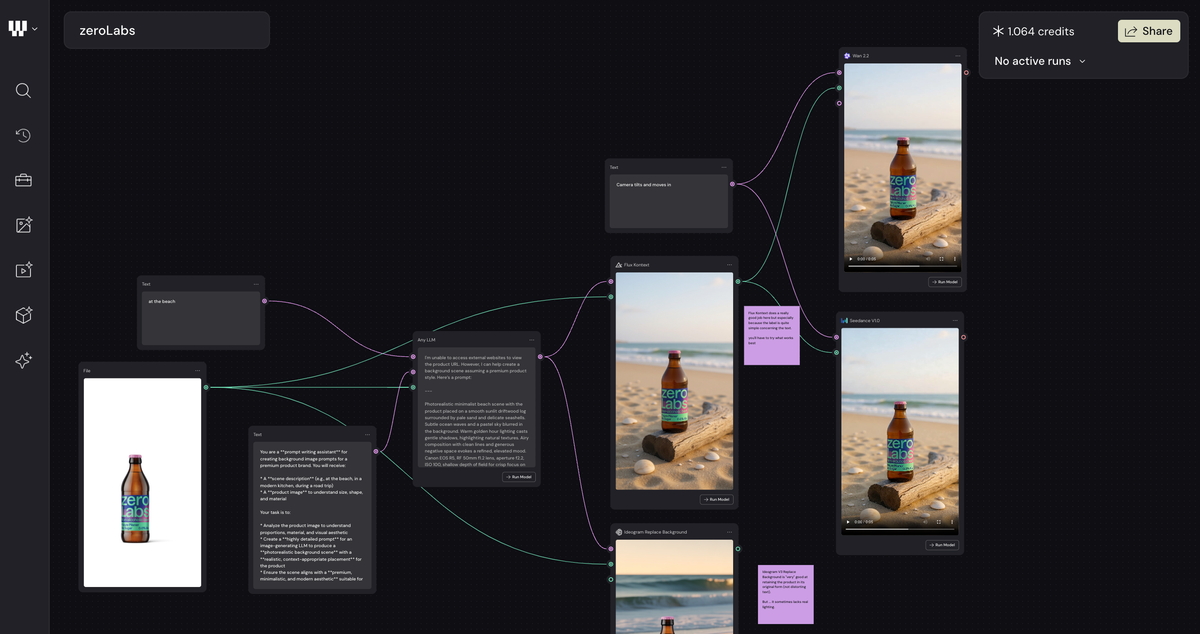Click the Share button at top right

[1148, 30]
